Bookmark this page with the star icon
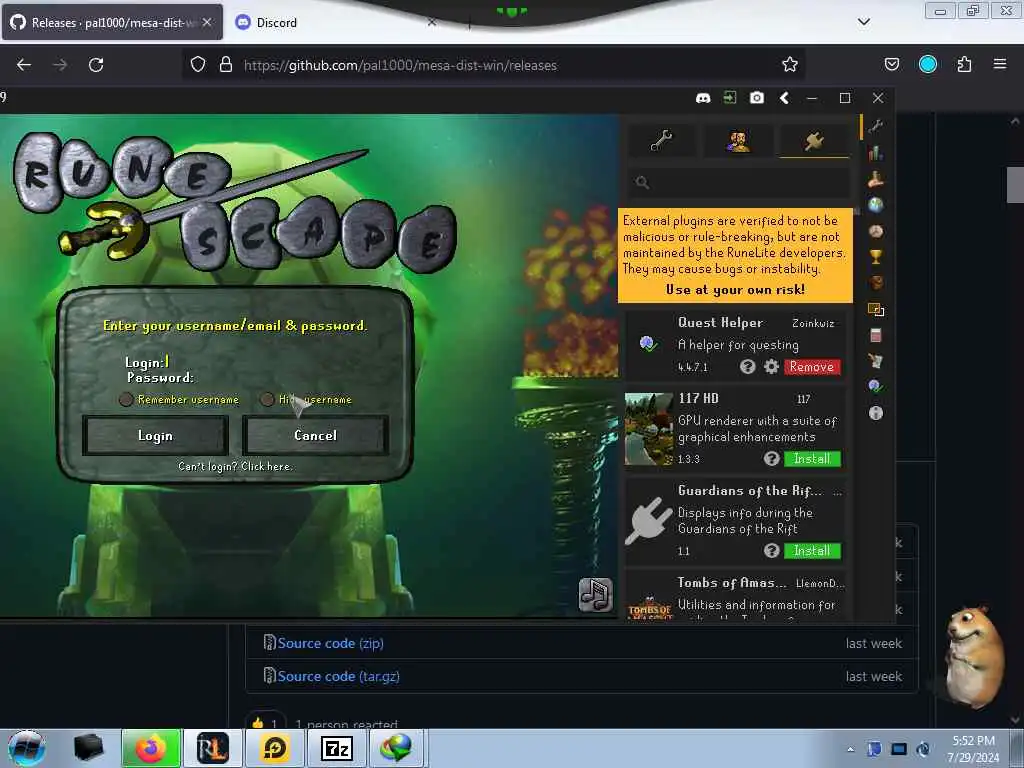Viewport: 1024px width, 768px height. [790, 64]
